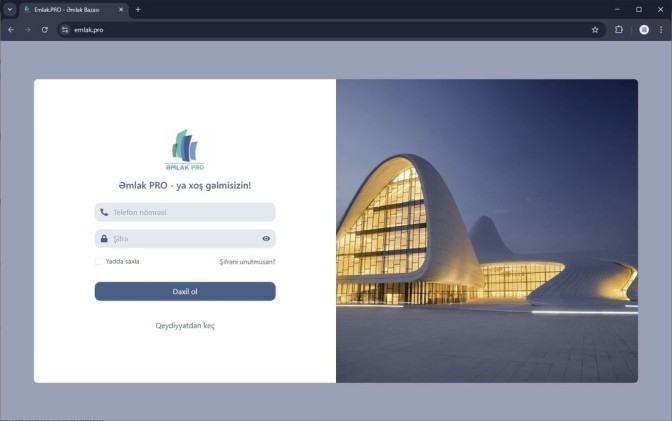The height and width of the screenshot is (421, 672).
Task: Click the browser back arrow
Action: (11, 30)
